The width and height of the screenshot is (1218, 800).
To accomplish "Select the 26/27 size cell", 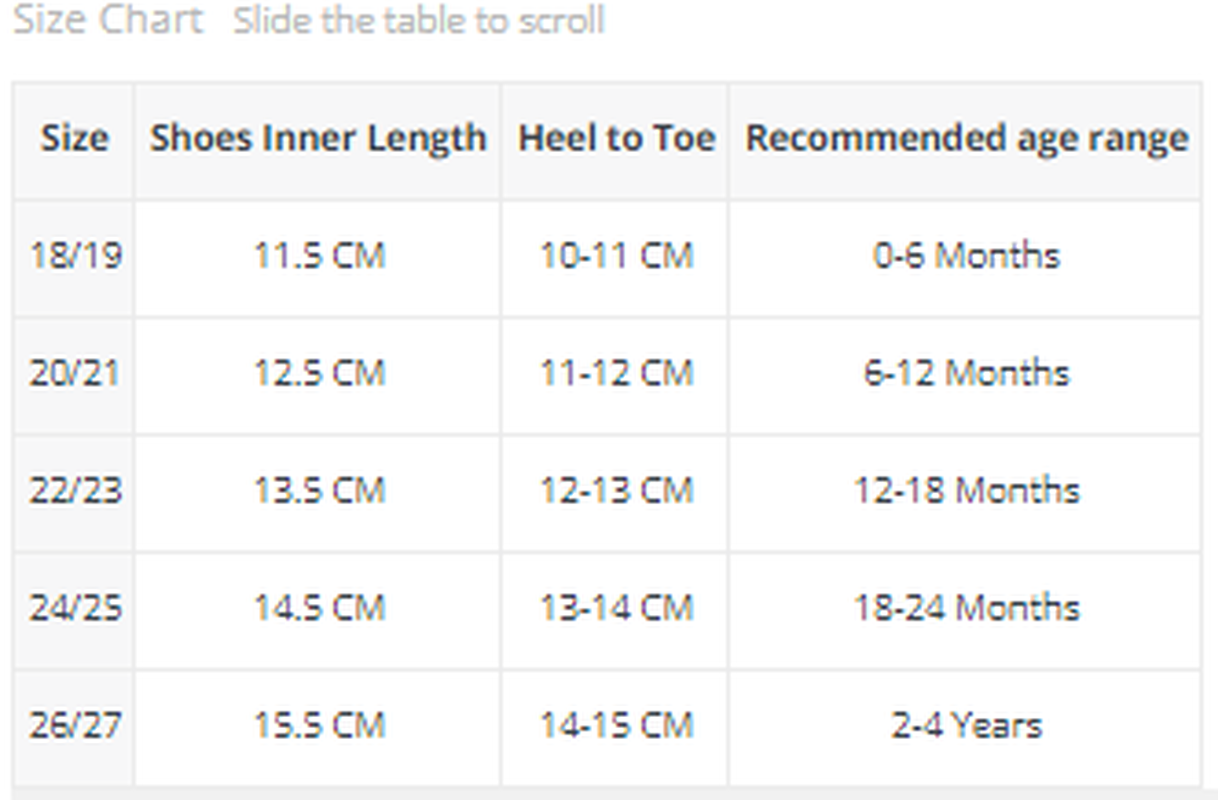I will (75, 725).
